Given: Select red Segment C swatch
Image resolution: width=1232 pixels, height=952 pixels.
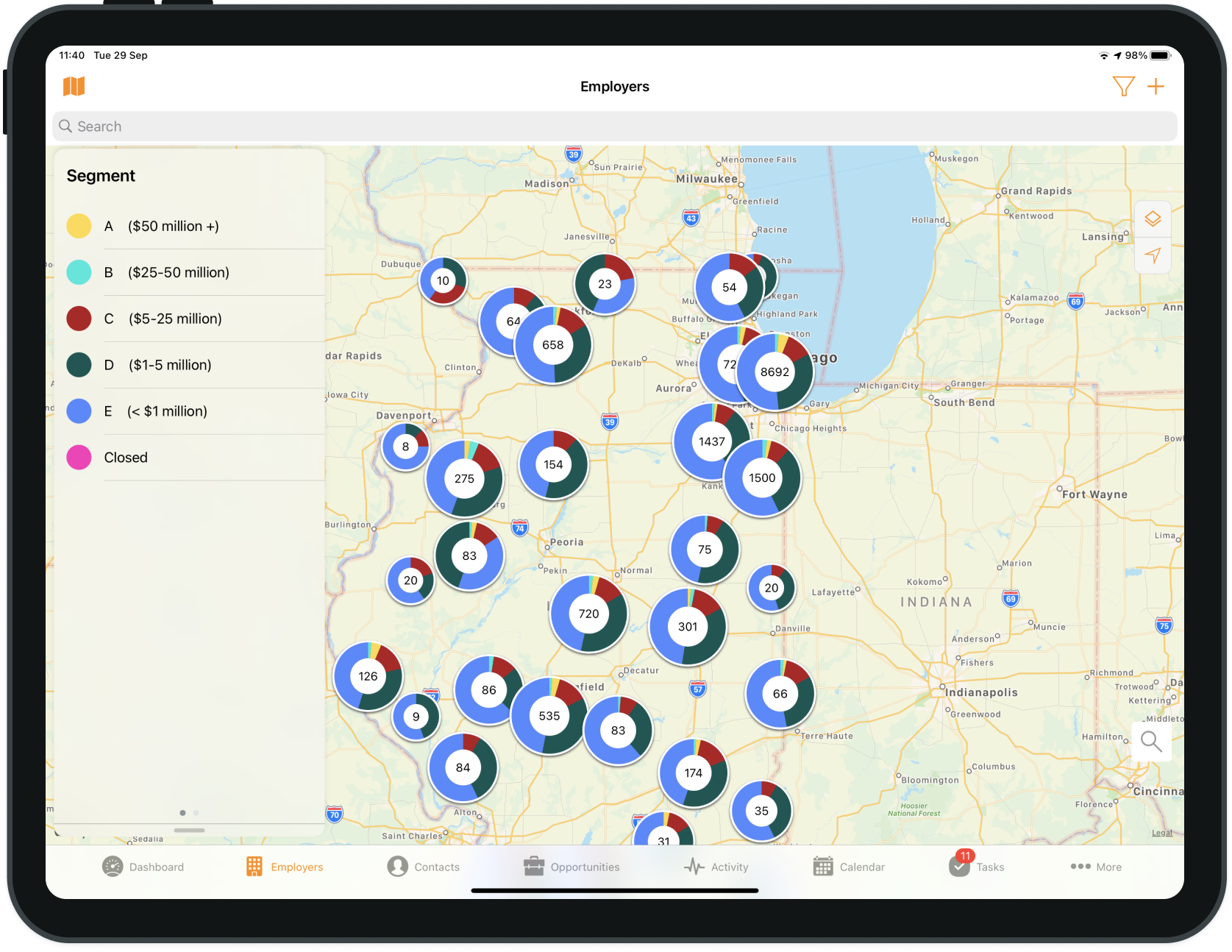Looking at the screenshot, I should click(x=79, y=319).
